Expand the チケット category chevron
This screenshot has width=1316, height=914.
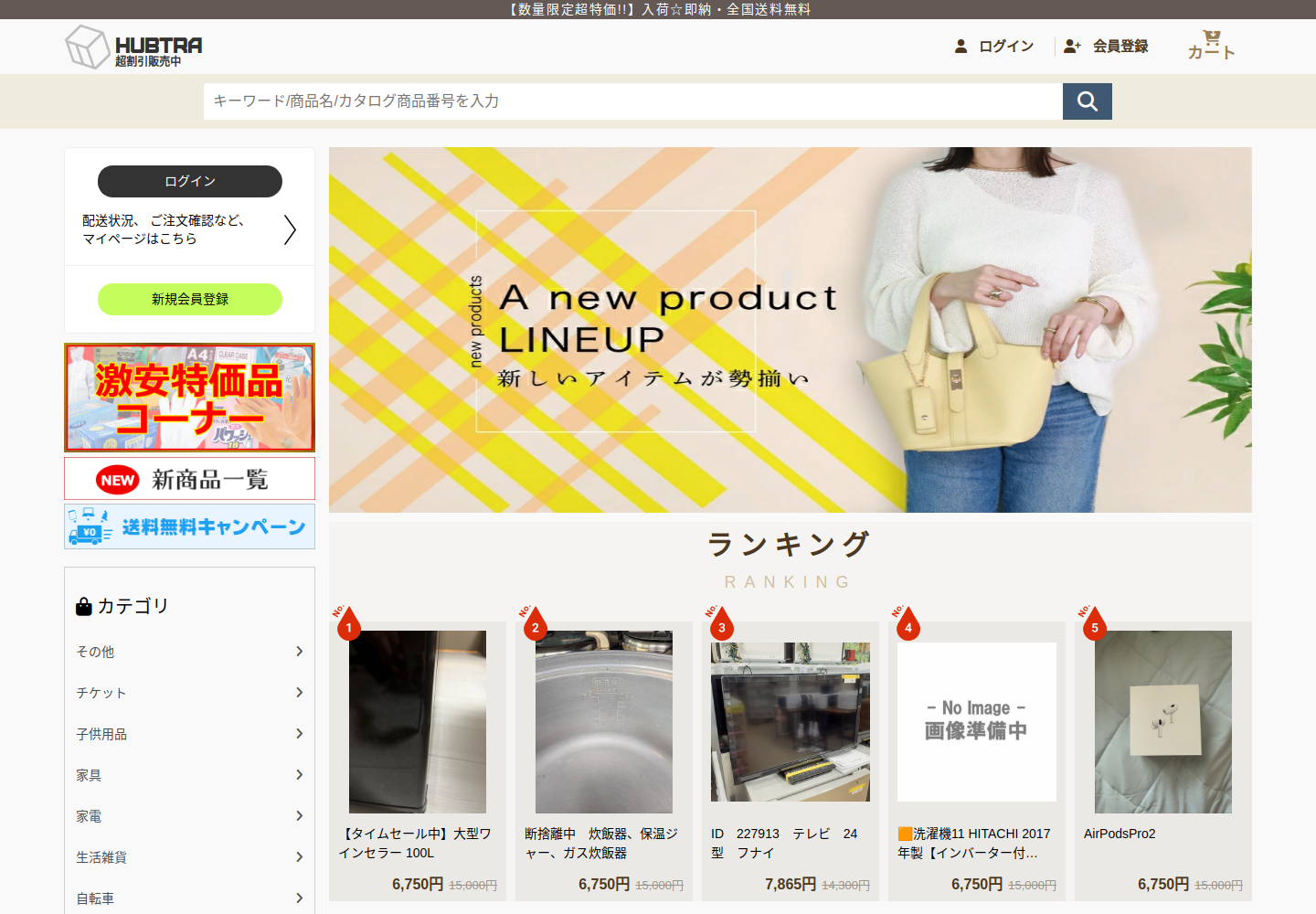tap(299, 692)
